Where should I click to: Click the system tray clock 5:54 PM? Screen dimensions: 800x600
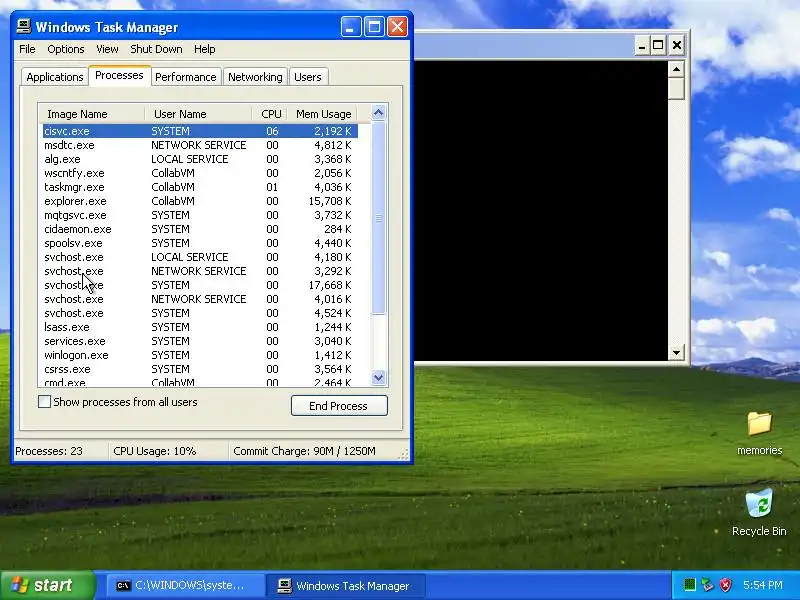click(x=762, y=585)
